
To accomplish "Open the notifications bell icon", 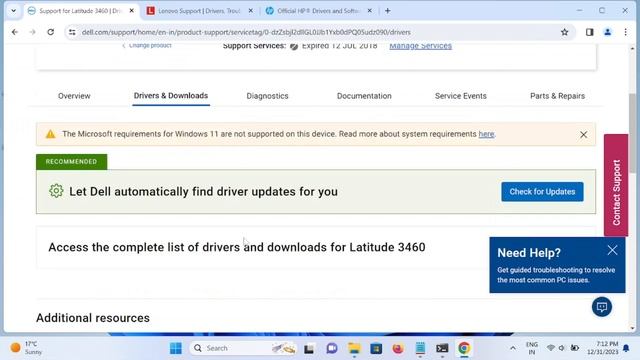I will pos(626,348).
